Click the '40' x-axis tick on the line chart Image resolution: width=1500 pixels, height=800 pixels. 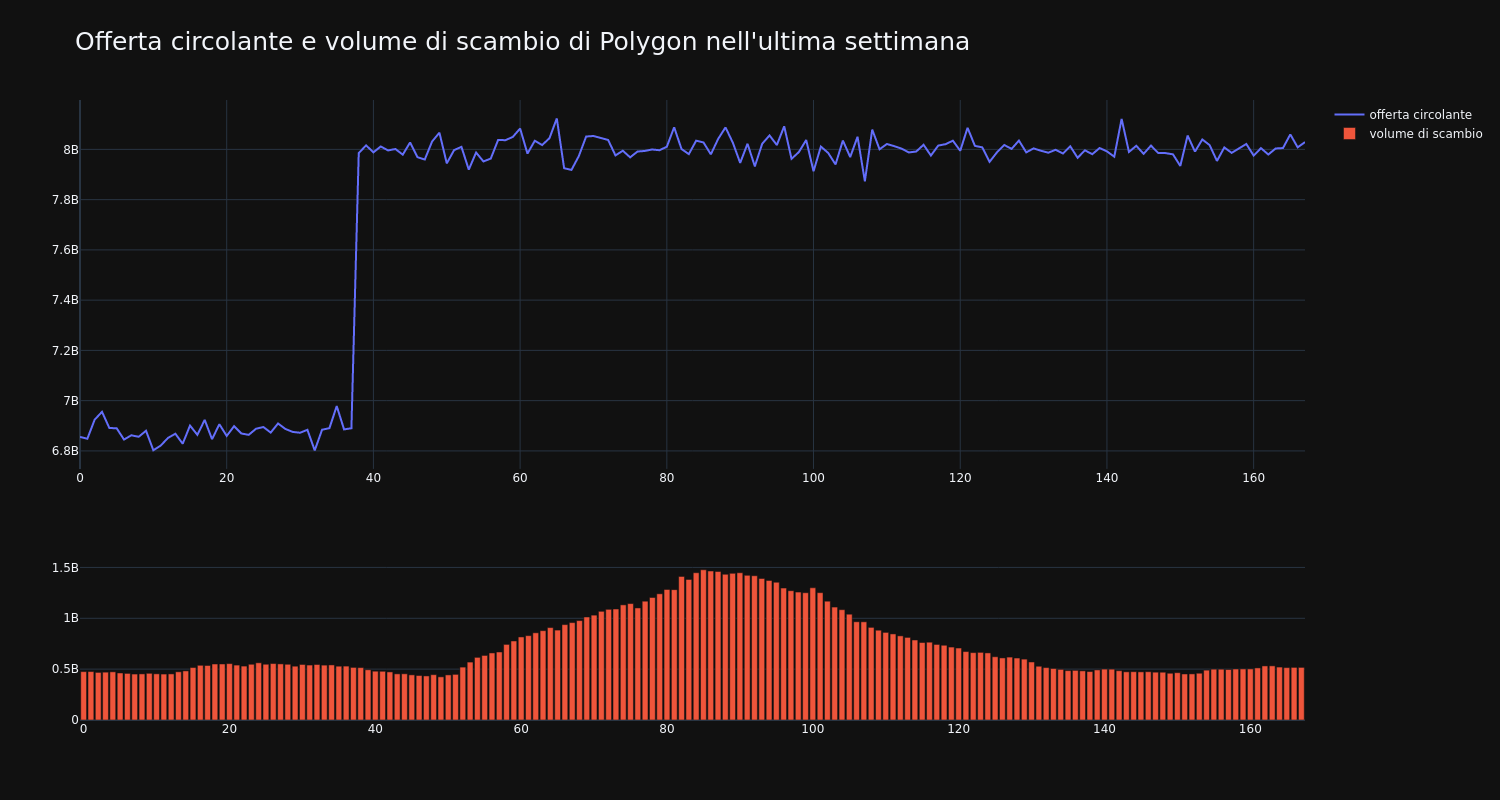[x=373, y=478]
